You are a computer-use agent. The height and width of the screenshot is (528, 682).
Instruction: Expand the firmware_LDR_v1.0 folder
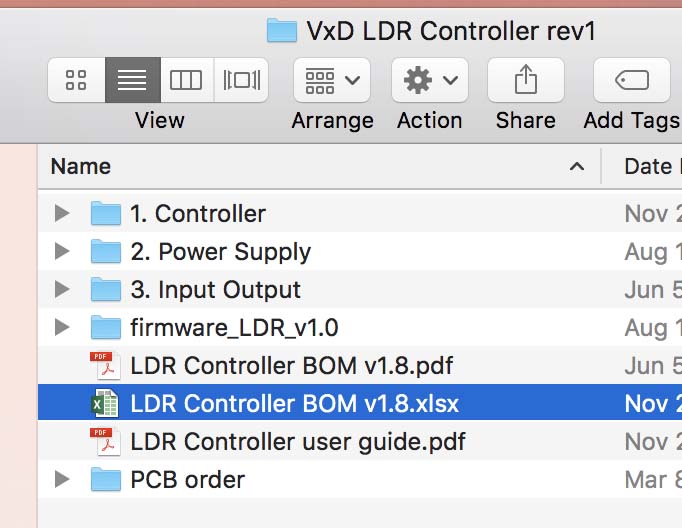point(62,327)
